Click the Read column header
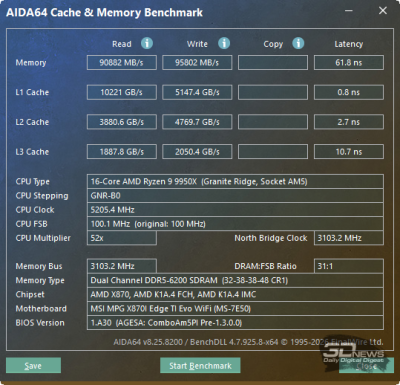Image resolution: width=400 pixels, height=385 pixels. tap(122, 44)
